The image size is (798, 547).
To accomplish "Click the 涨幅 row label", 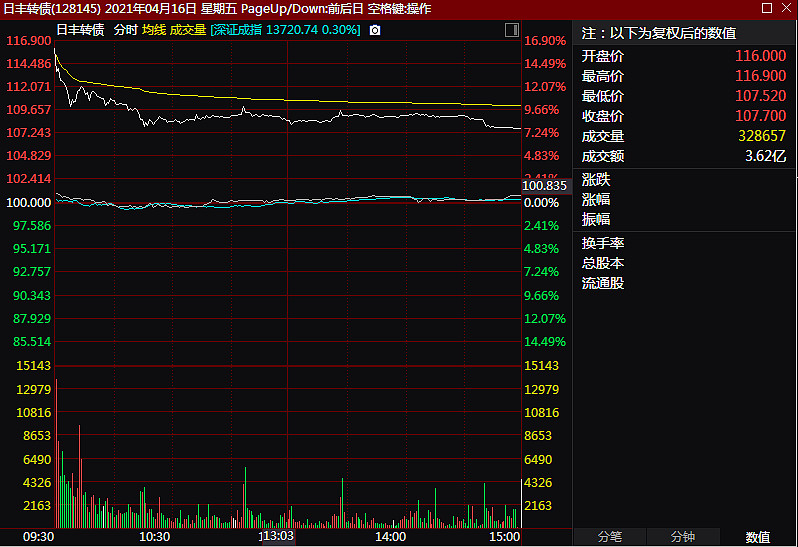I will pyautogui.click(x=596, y=199).
